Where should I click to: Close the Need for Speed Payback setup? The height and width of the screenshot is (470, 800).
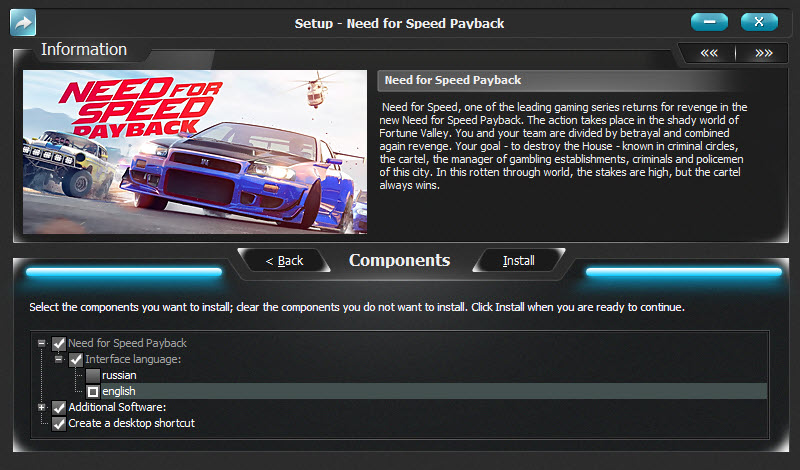click(x=759, y=21)
